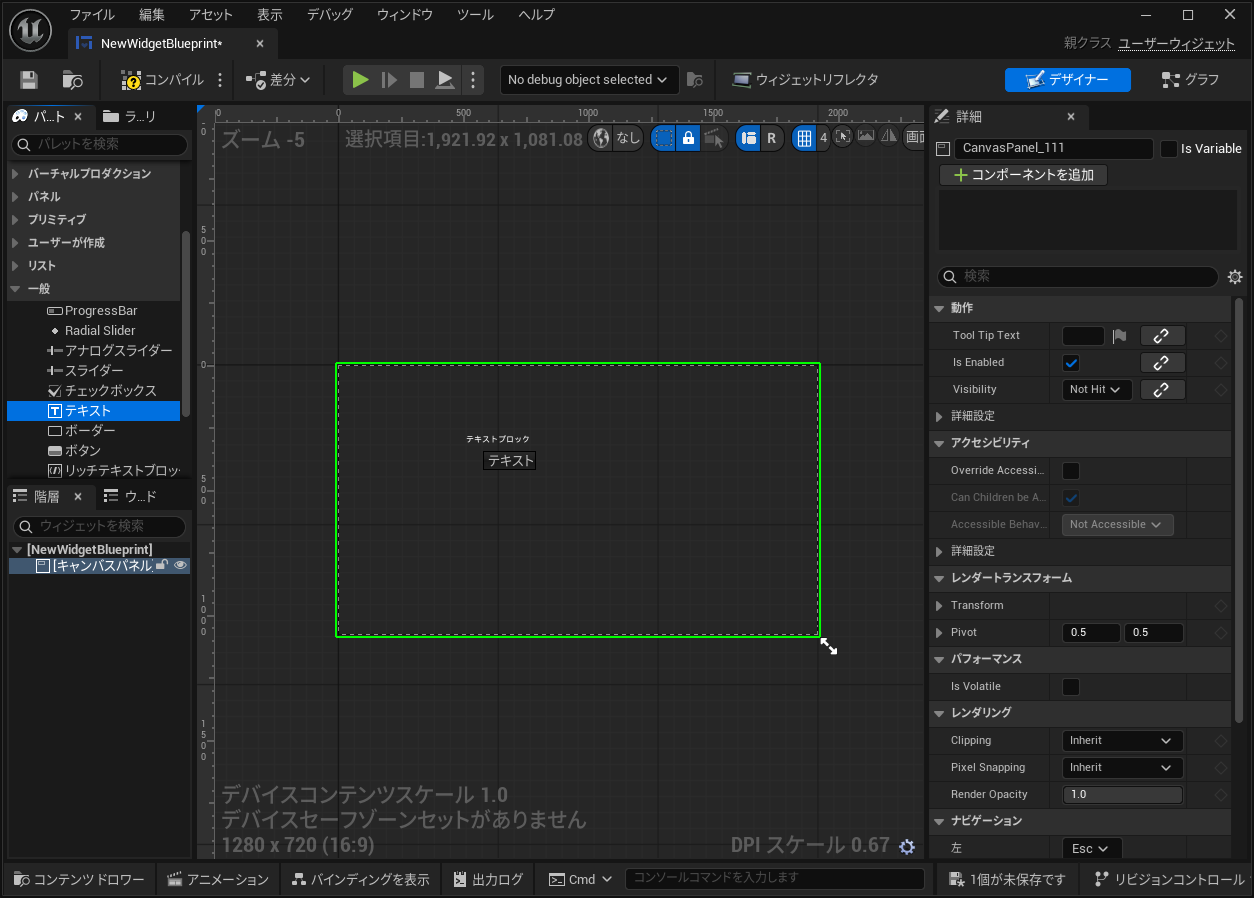Expand the Transform property row
This screenshot has height=898, width=1254.
[x=939, y=606]
